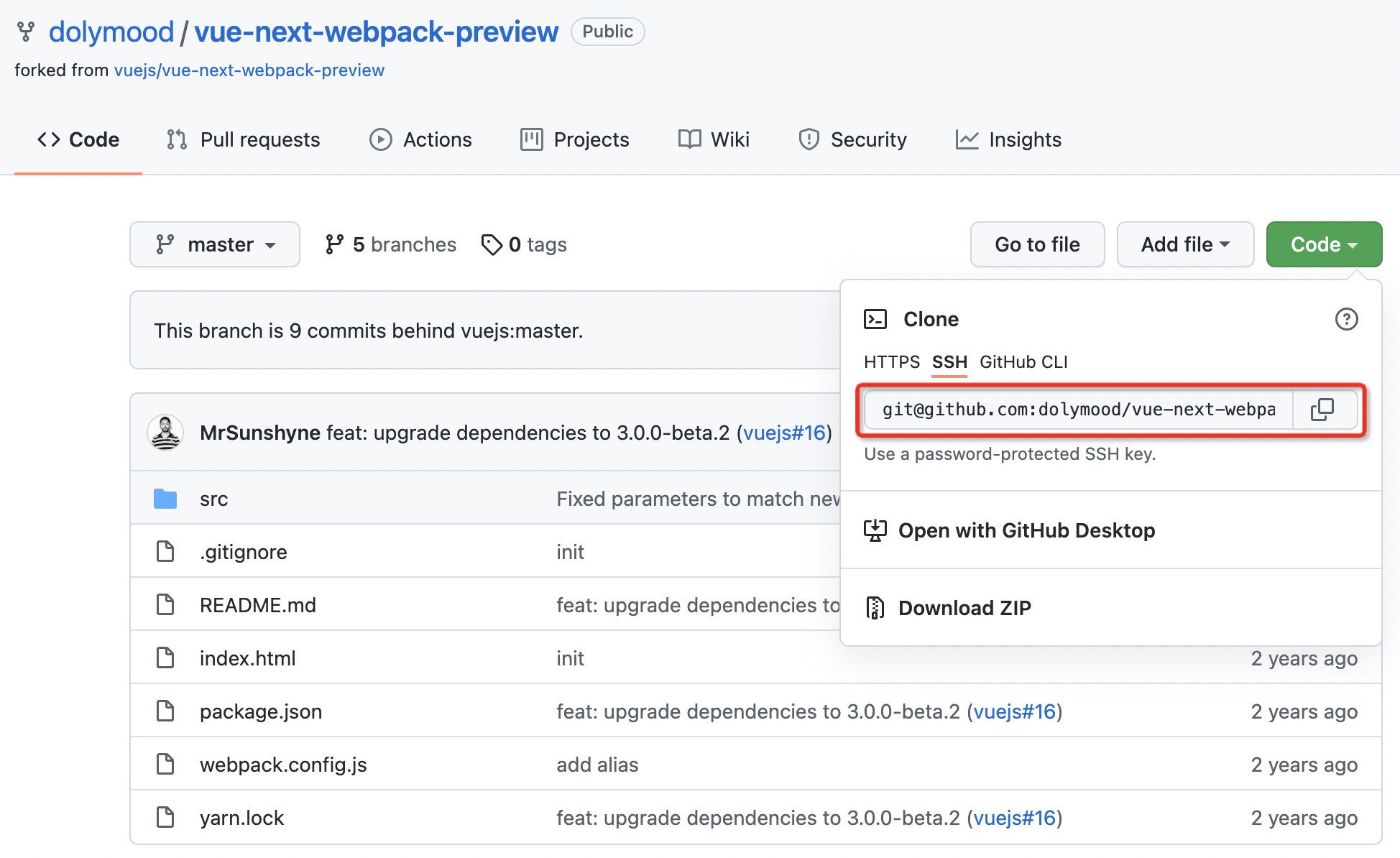
Task: Click the Pull requests icon
Action: (177, 139)
